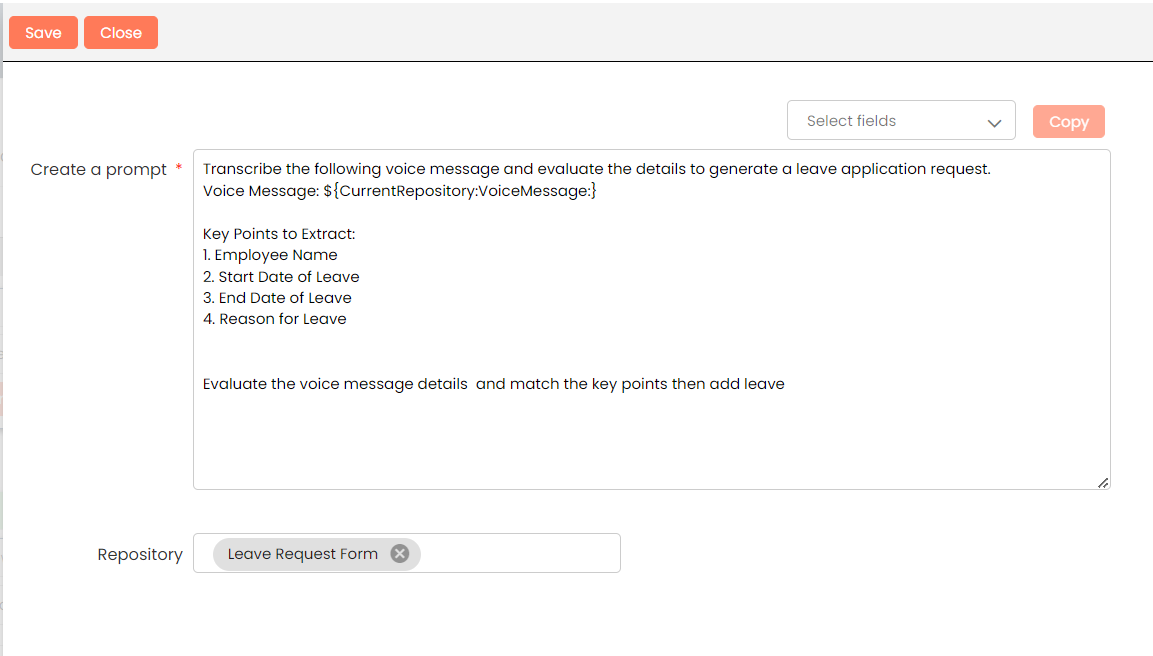Click the ${CurrentRepository:VoiceMessage:} placeholder text
This screenshot has width=1153, height=656.
(460, 191)
